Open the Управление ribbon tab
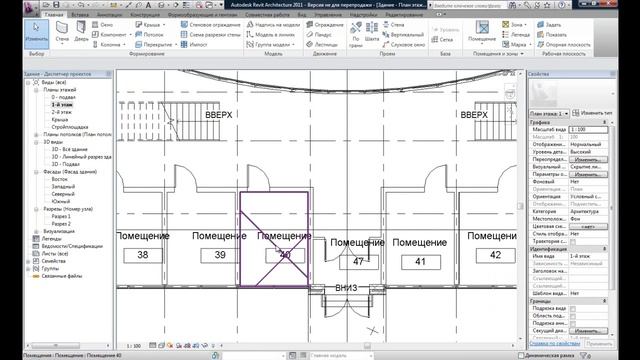This screenshot has height=360, width=640. pos(328,15)
